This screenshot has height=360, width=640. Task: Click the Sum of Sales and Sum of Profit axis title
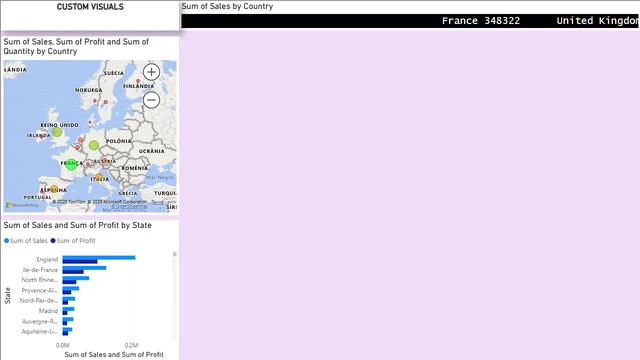[114, 355]
